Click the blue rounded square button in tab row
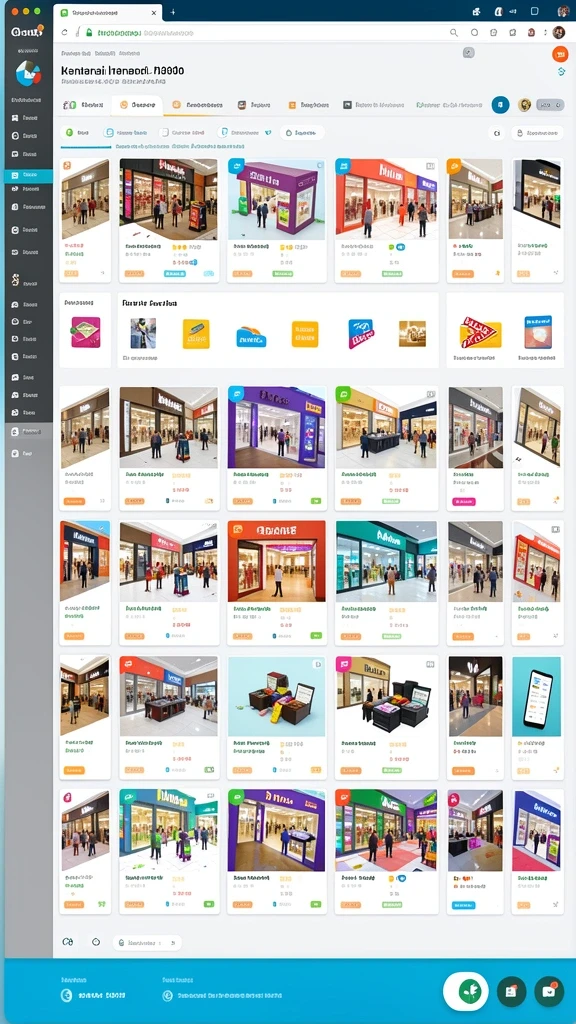Image resolution: width=576 pixels, height=1024 pixels. tap(500, 104)
